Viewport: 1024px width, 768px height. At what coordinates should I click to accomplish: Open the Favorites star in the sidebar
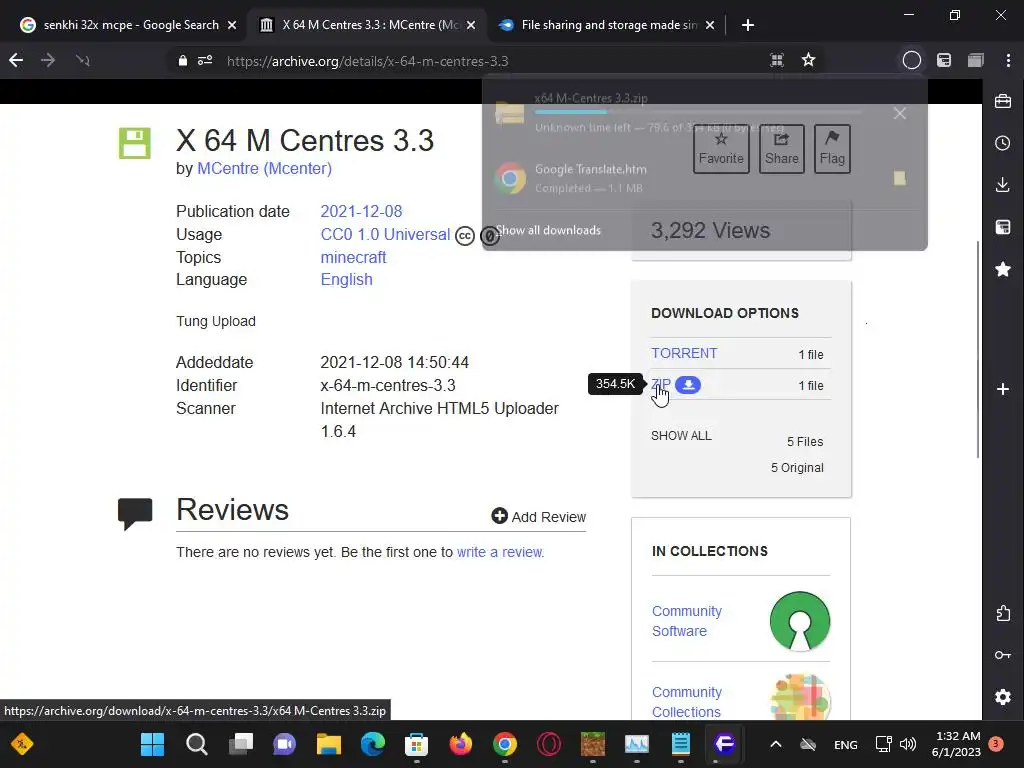pos(1003,269)
